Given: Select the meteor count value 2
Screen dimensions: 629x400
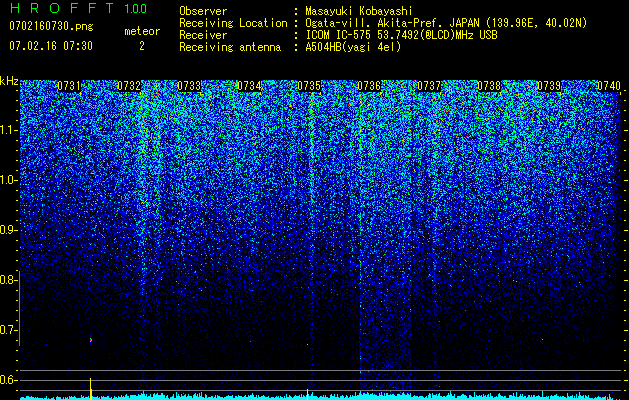Looking at the screenshot, I should click(142, 46).
